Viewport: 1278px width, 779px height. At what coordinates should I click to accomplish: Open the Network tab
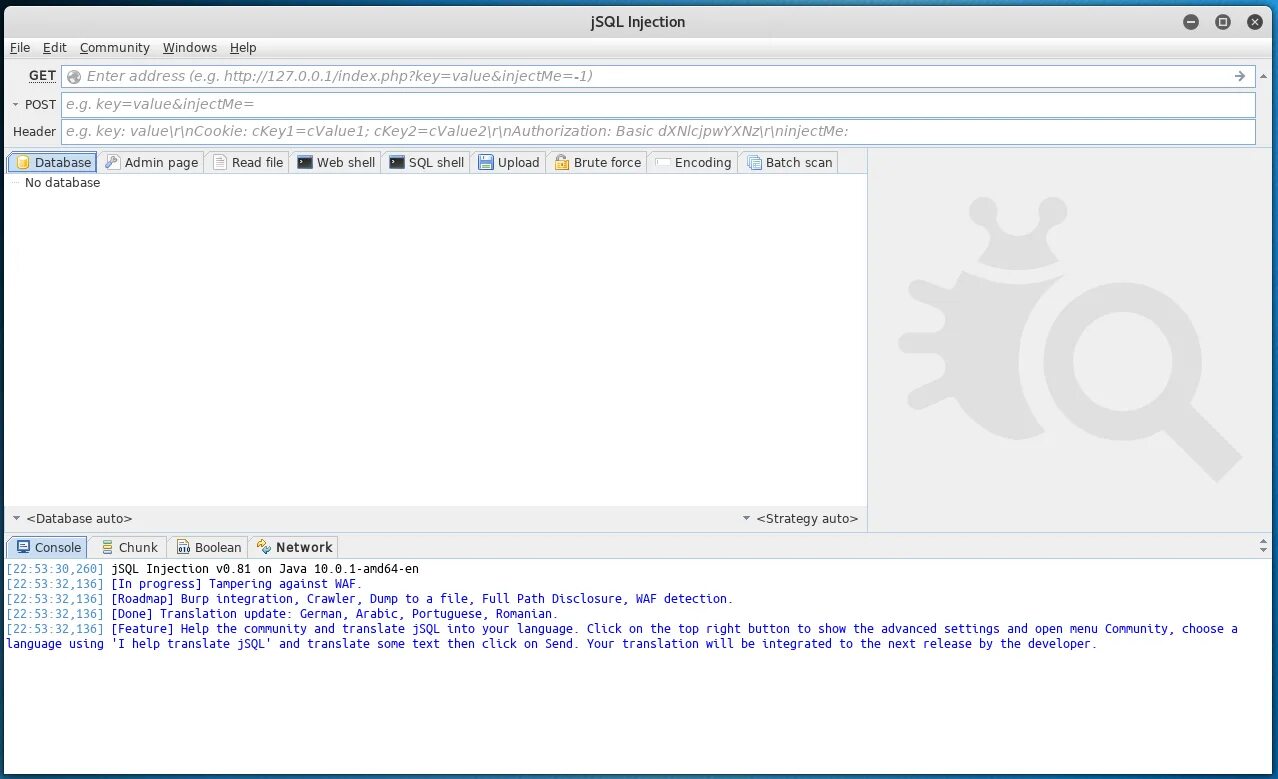click(294, 547)
